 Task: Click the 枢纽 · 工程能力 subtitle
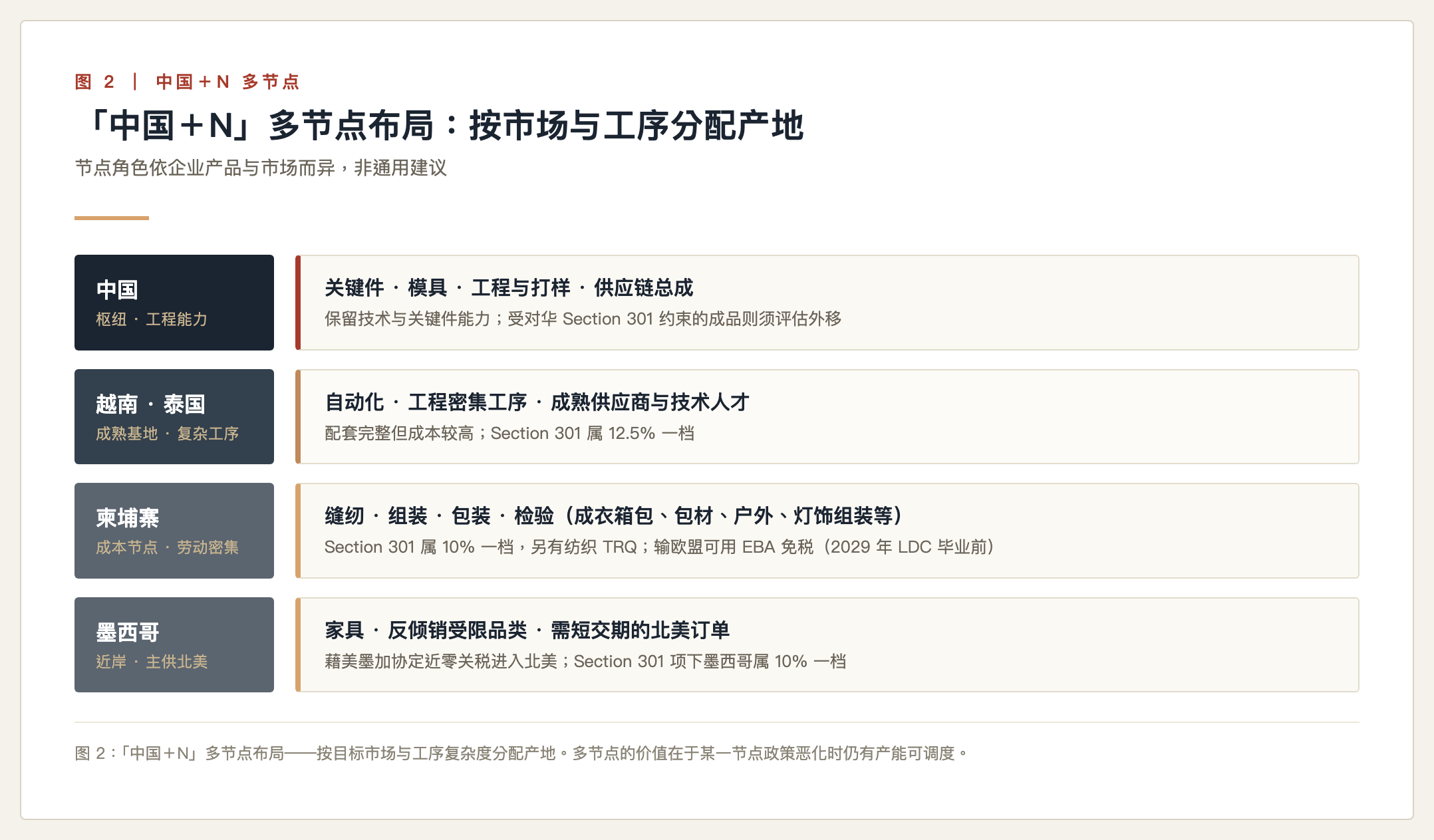click(152, 320)
